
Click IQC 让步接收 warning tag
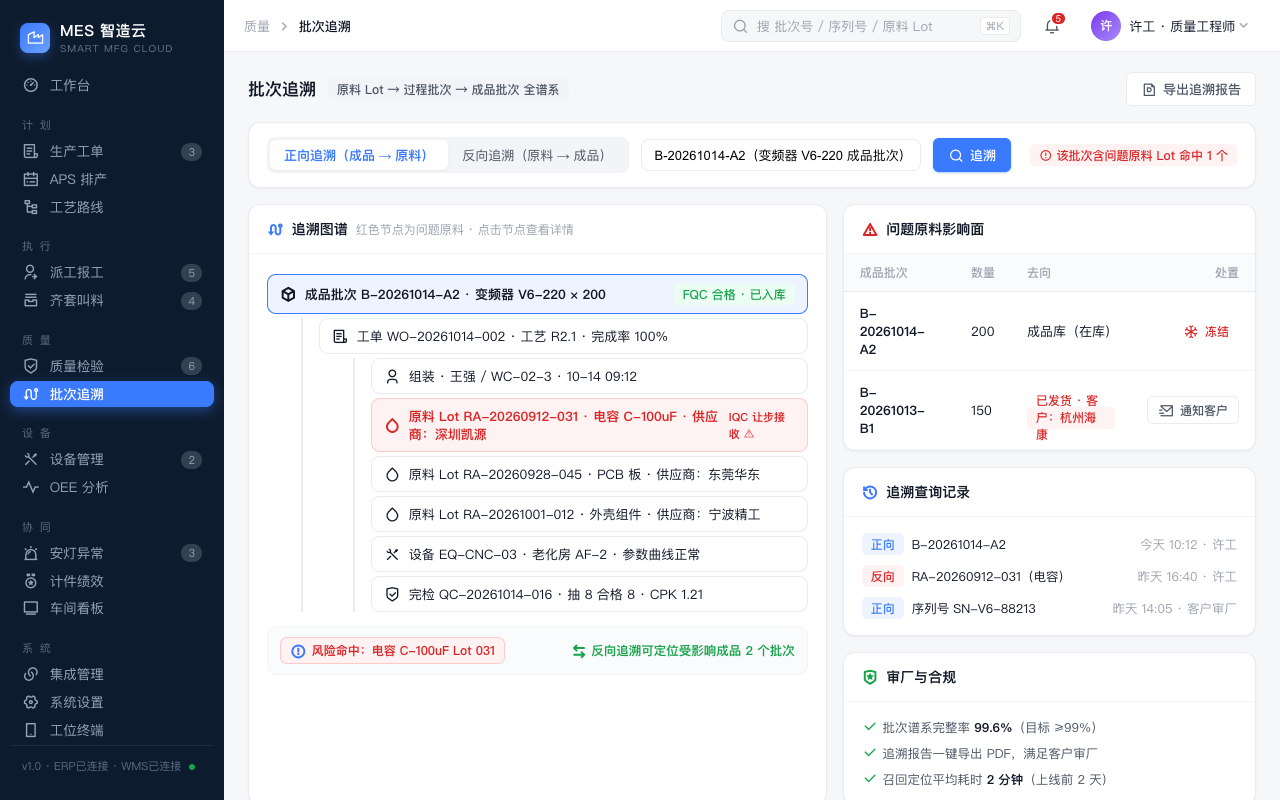tap(756, 425)
